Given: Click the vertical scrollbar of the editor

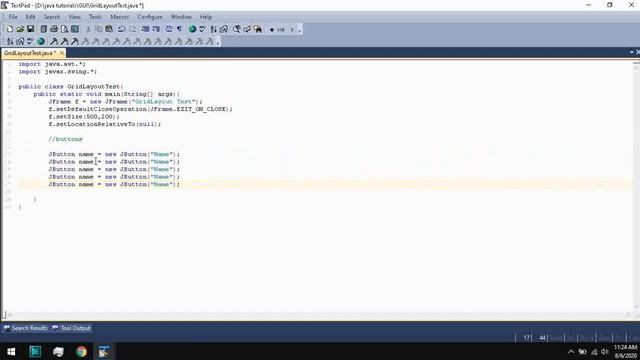Looking at the screenshot, I should [x=636, y=186].
